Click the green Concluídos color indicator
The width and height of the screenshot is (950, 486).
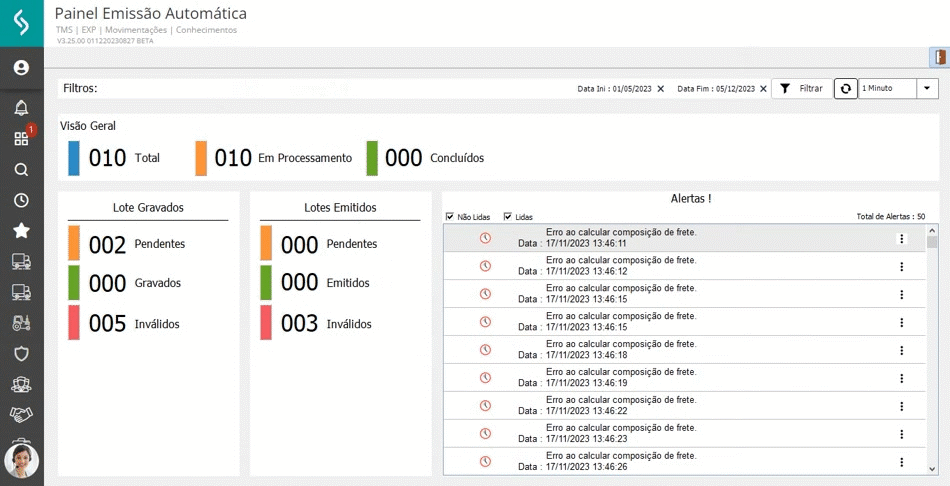pos(372,158)
